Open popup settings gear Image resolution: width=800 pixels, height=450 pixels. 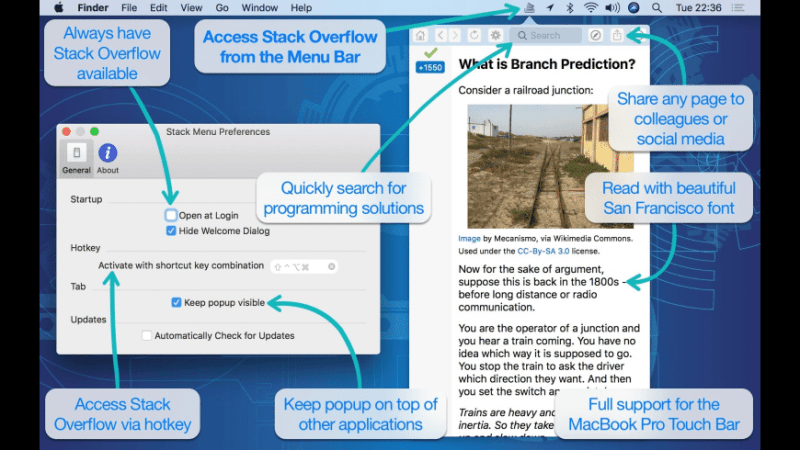point(495,35)
